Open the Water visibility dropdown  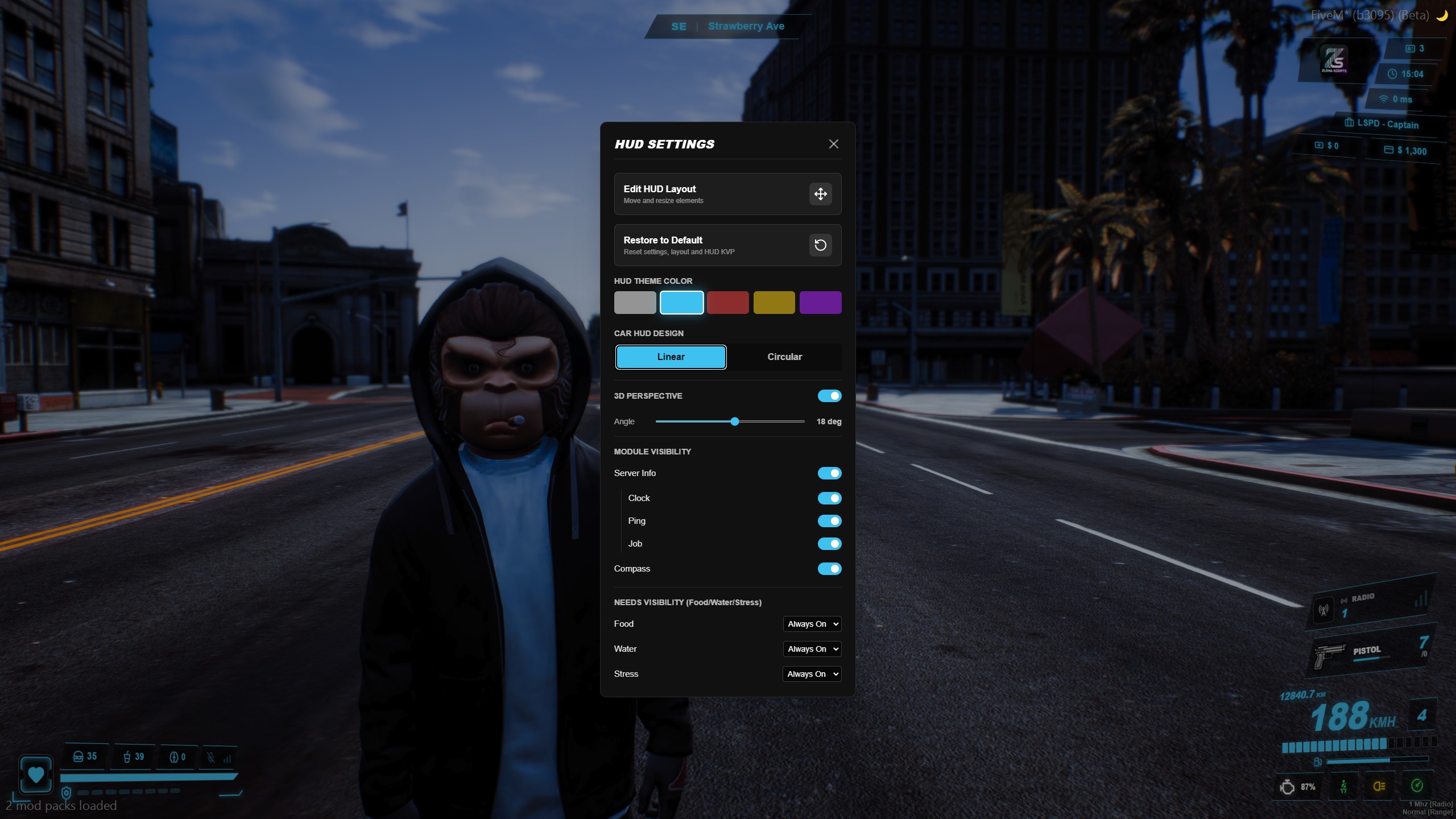point(812,649)
